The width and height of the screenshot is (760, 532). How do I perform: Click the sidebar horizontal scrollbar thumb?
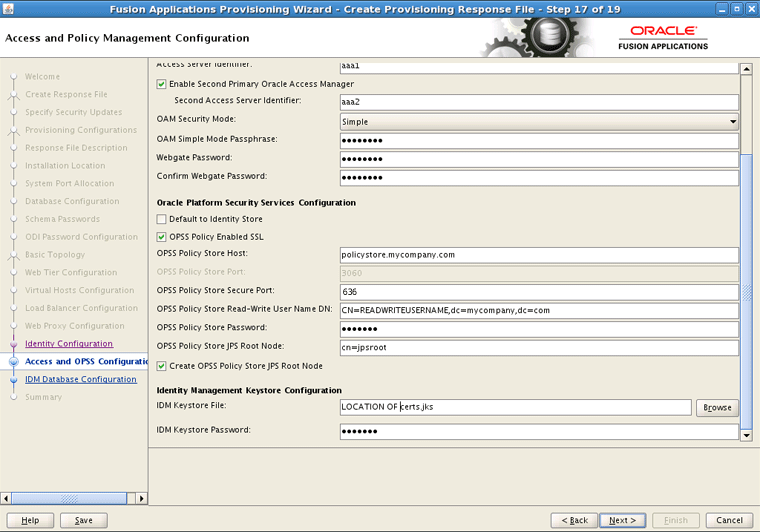tap(69, 498)
